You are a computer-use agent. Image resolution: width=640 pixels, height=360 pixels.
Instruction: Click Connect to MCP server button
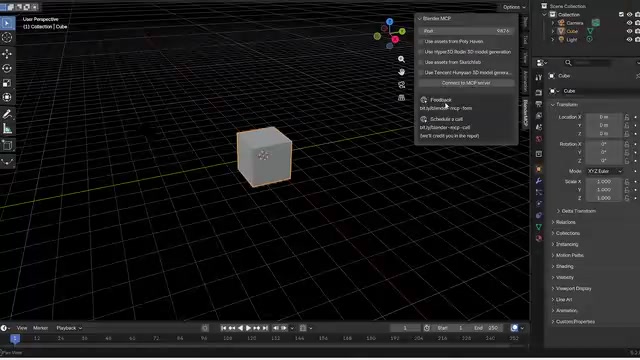(x=466, y=83)
